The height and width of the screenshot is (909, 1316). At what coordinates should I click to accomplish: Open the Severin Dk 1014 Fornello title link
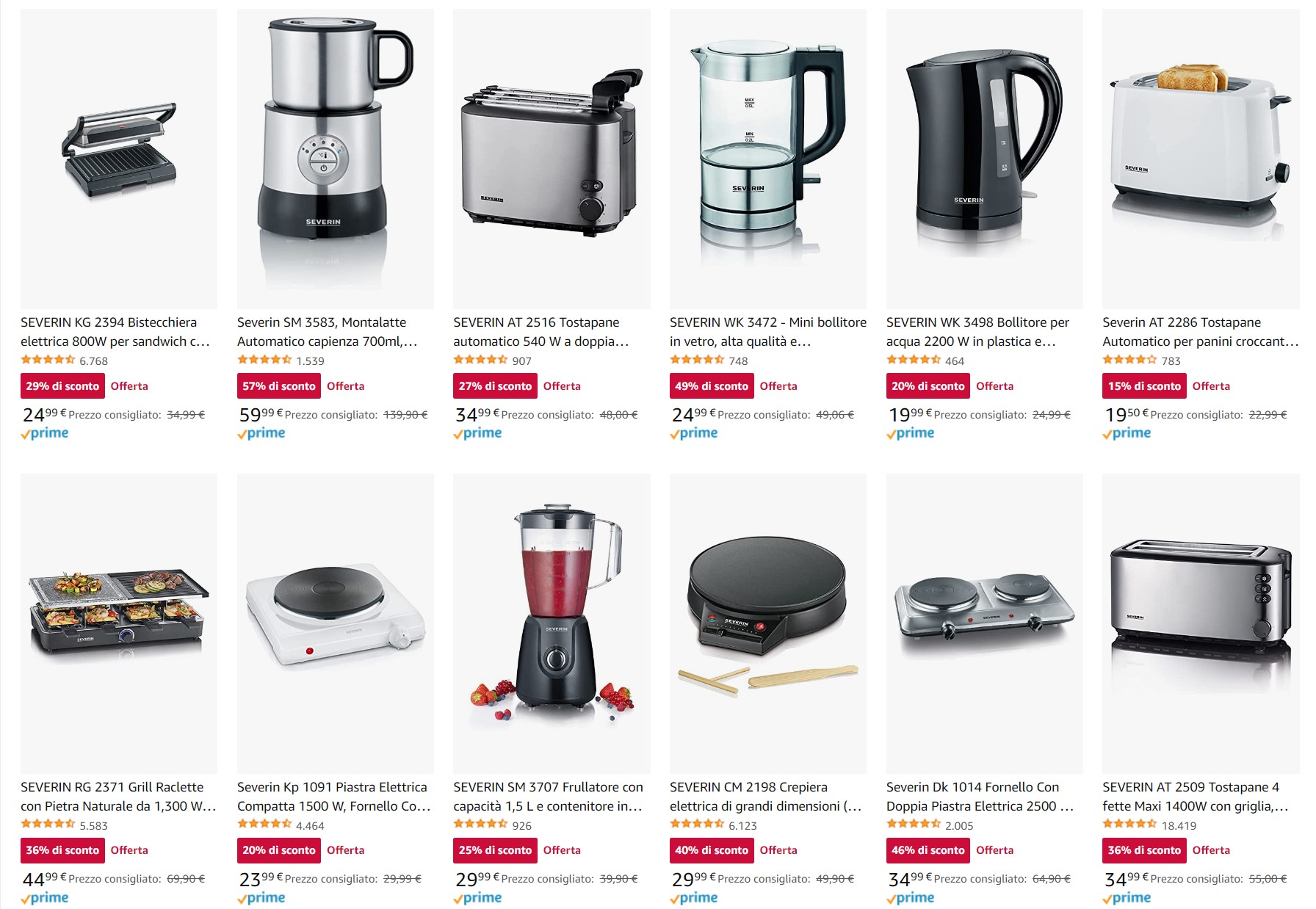980,797
